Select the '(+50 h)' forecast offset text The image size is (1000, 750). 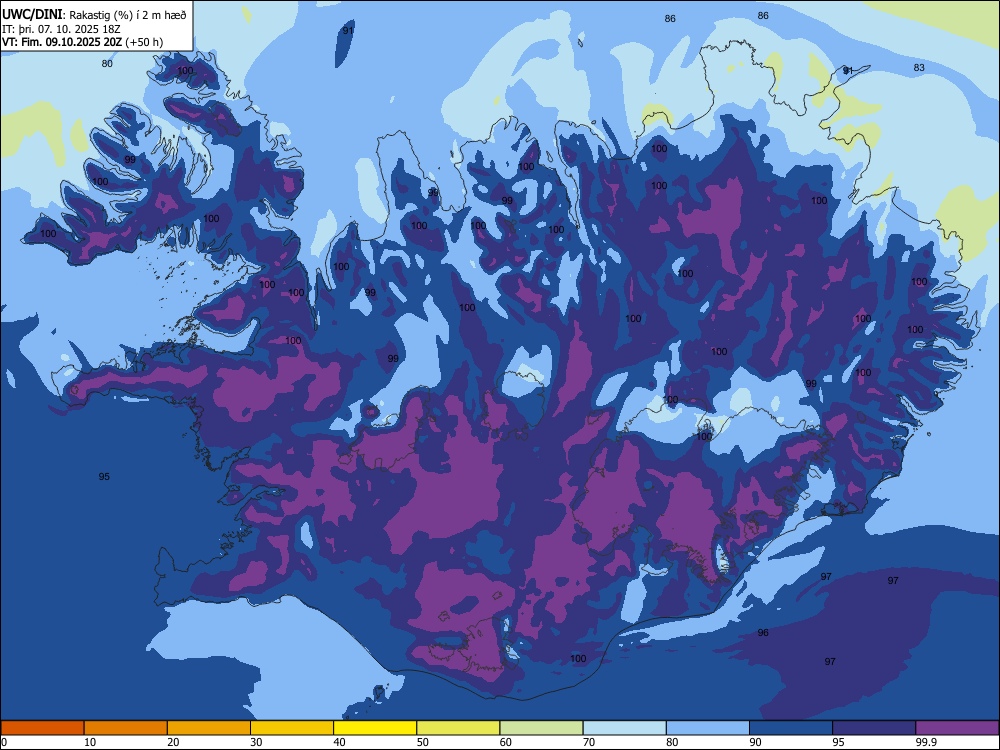[x=144, y=42]
